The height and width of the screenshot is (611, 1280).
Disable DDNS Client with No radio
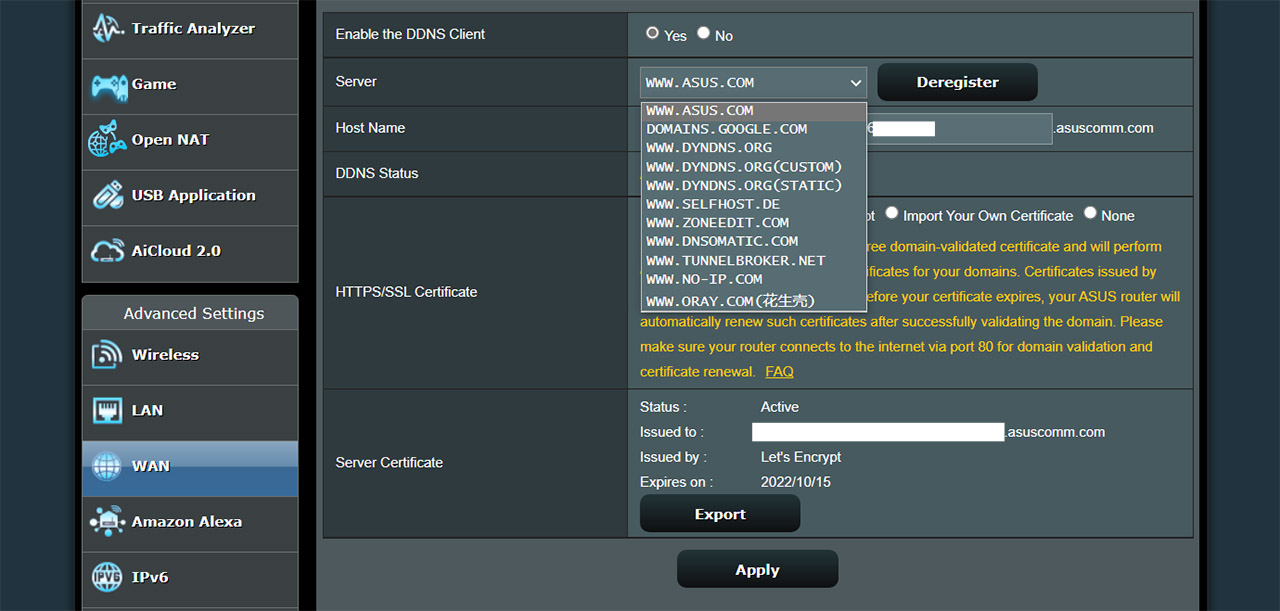tap(703, 33)
